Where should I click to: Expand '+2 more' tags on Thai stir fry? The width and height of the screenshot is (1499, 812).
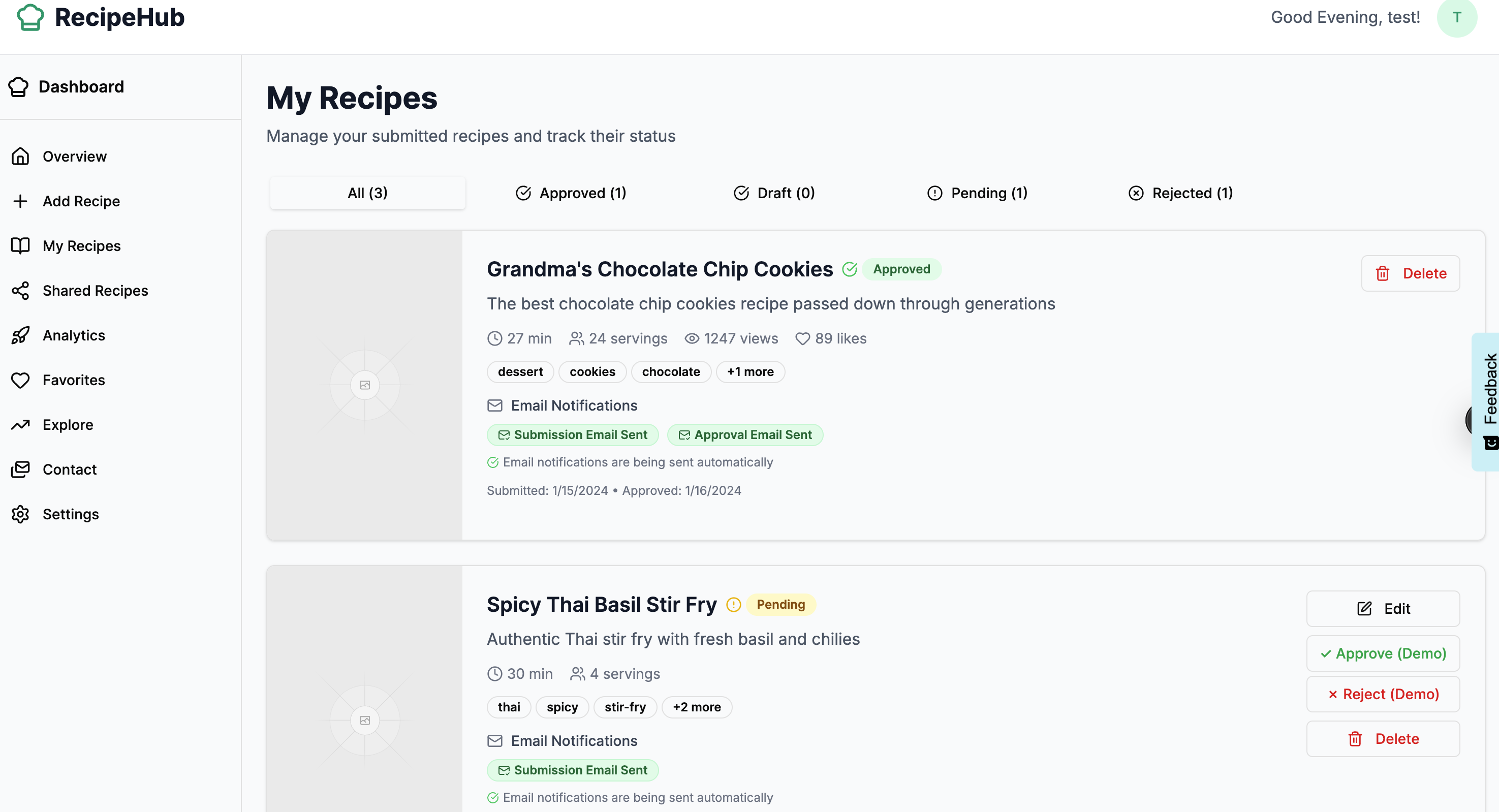point(696,707)
